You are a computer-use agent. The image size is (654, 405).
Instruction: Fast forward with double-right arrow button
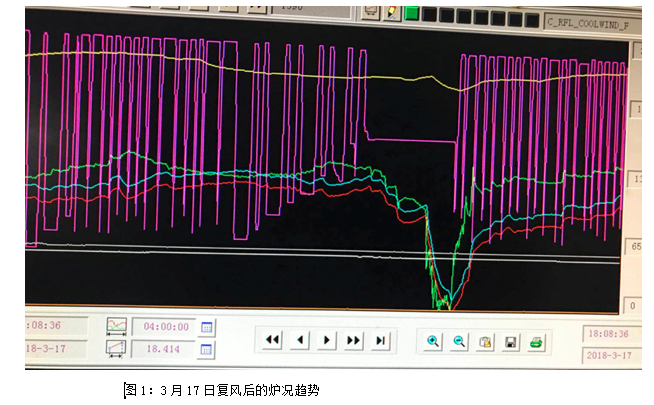click(353, 341)
